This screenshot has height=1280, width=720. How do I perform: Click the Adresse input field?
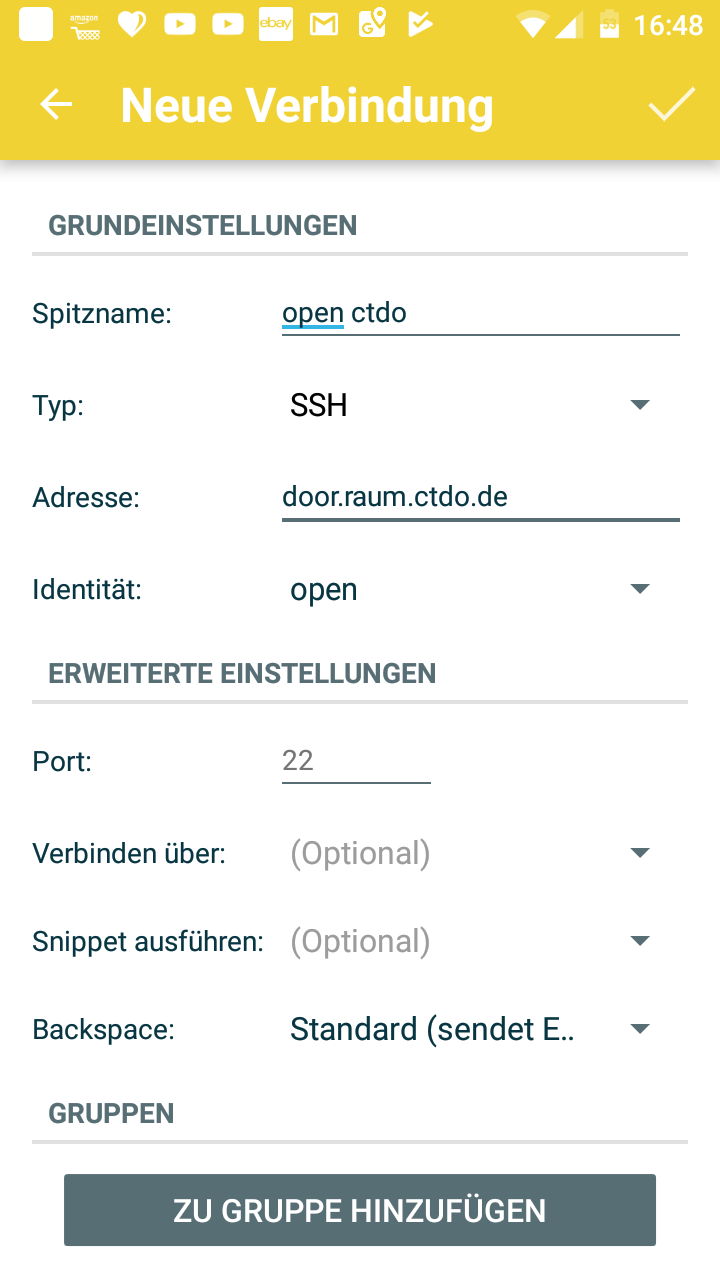pyautogui.click(x=480, y=497)
